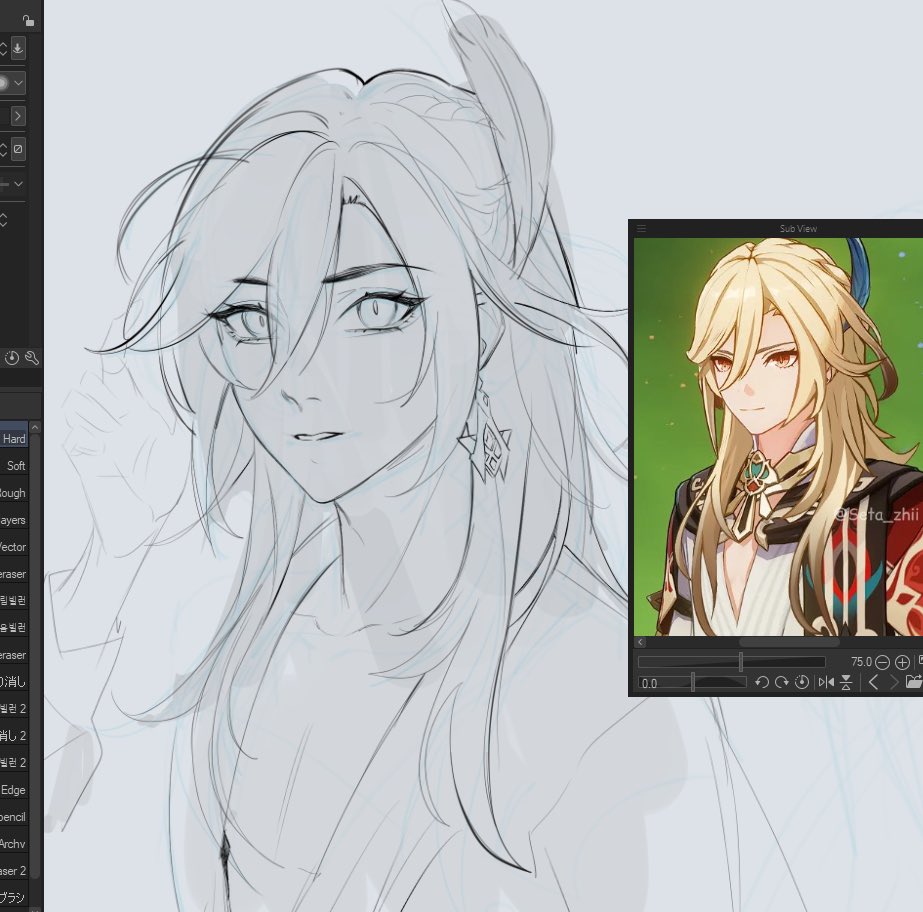Click the stepper arrows beside the download icon
Image resolution: width=923 pixels, height=912 pixels.
(x=4, y=48)
